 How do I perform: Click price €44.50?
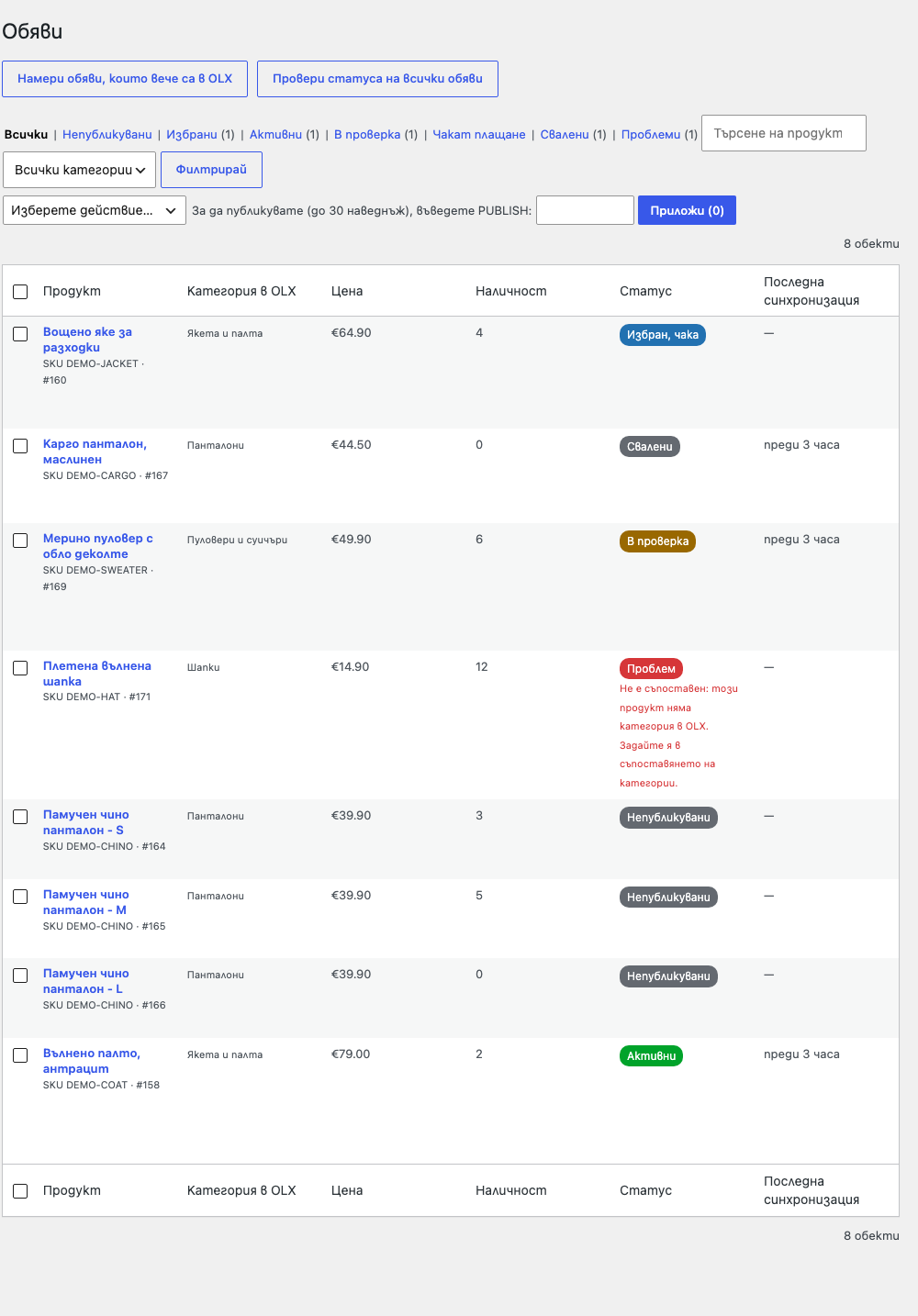[x=352, y=445]
